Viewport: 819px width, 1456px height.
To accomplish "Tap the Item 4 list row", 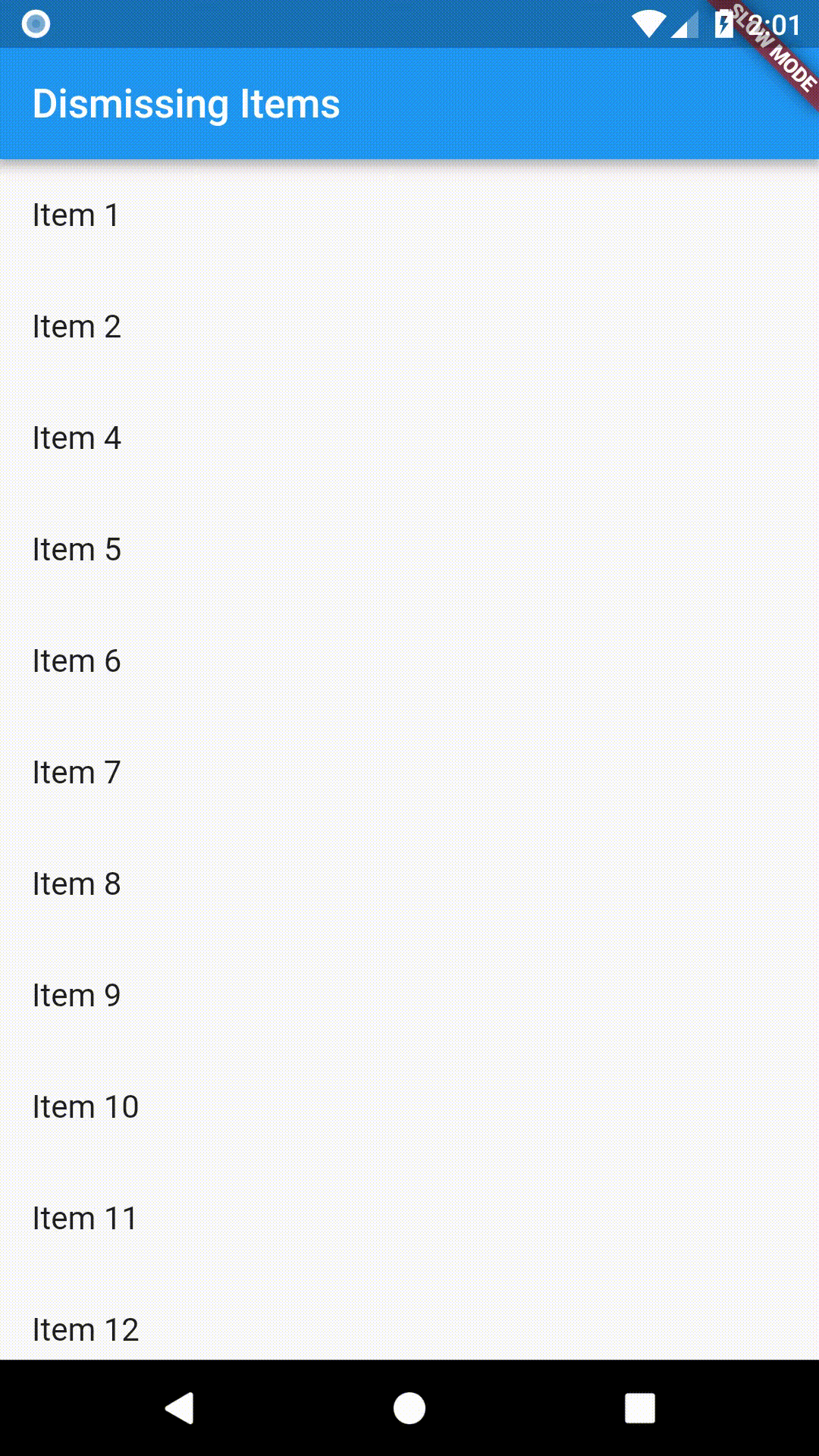I will [x=77, y=438].
